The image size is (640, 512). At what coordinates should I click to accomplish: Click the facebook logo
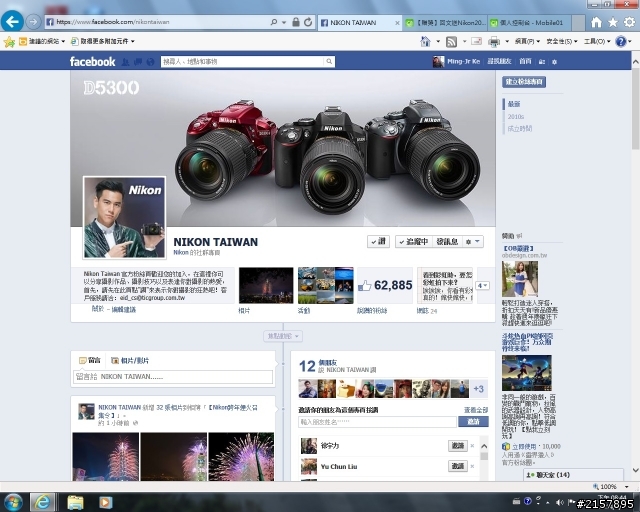pos(93,62)
